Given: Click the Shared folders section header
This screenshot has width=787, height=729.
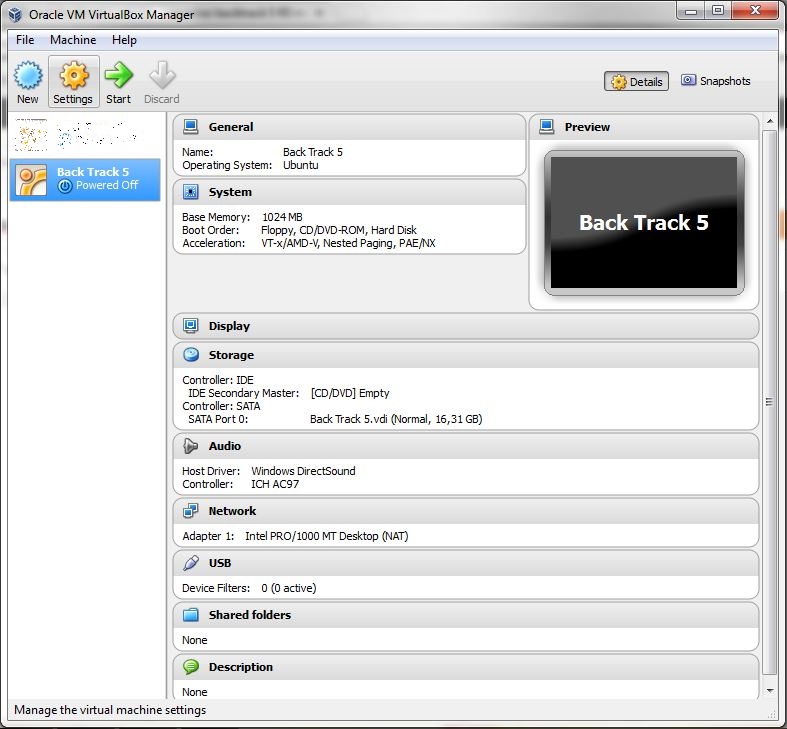Looking at the screenshot, I should (x=466, y=615).
